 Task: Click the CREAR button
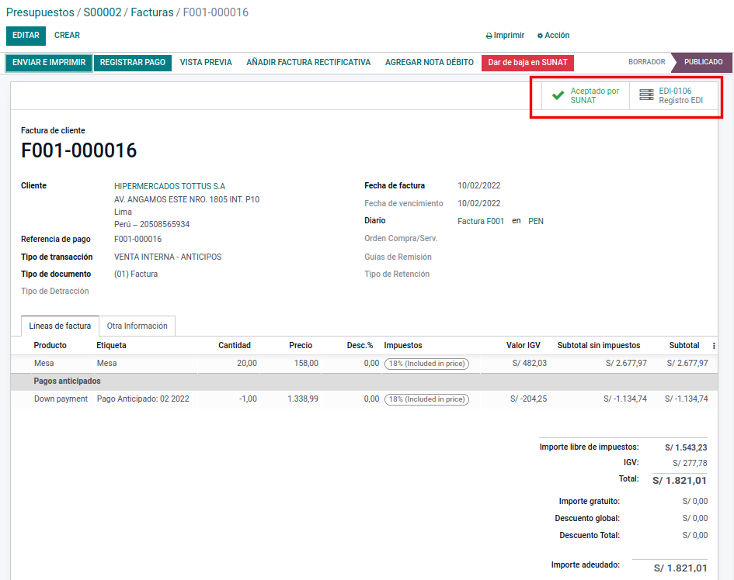(x=67, y=35)
